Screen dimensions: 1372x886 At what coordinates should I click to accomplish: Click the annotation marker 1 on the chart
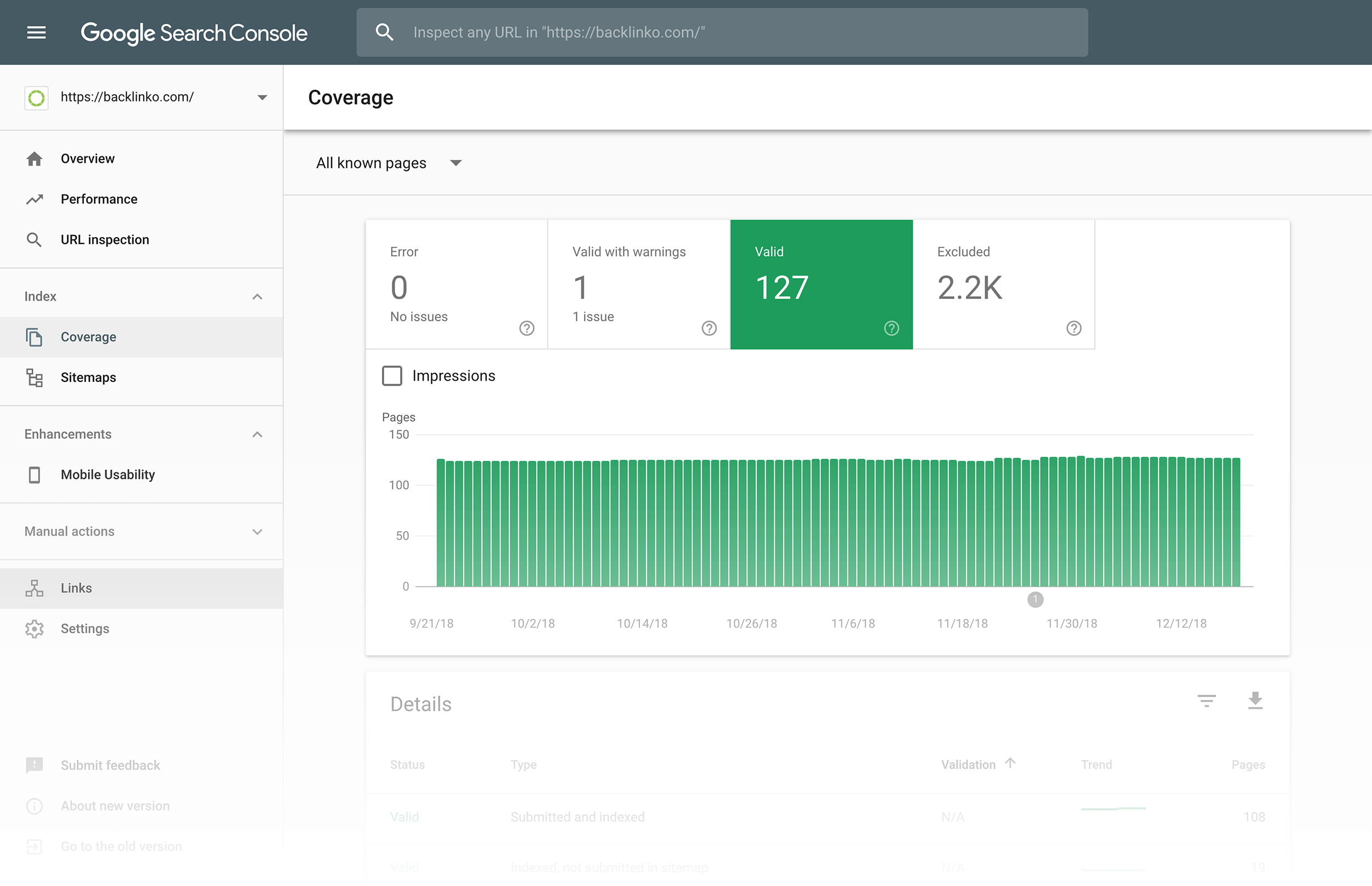pyautogui.click(x=1036, y=600)
